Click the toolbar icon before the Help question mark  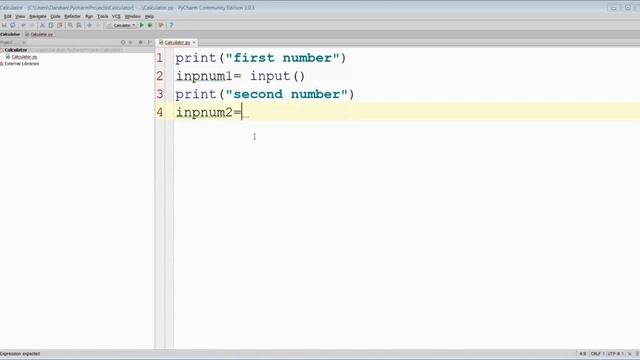(161, 25)
